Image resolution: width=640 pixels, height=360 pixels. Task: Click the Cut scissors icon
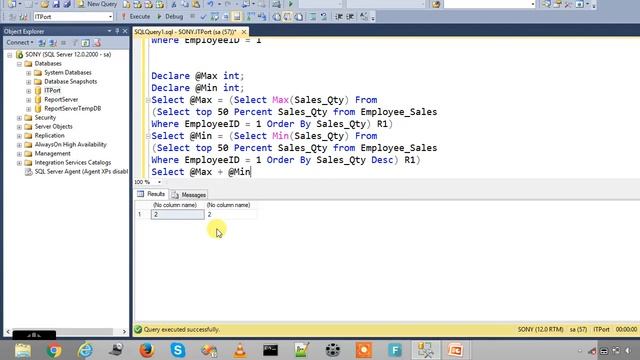[174, 4]
